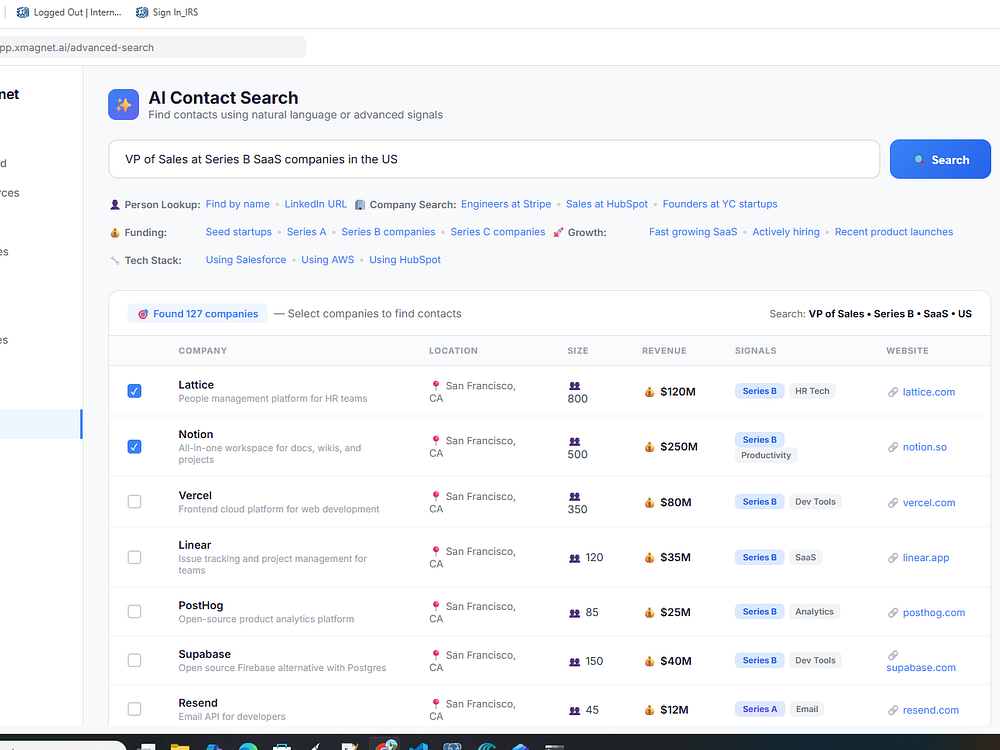This screenshot has height=750, width=1000.
Task: Open the vercel.com website link
Action: pyautogui.click(x=929, y=503)
